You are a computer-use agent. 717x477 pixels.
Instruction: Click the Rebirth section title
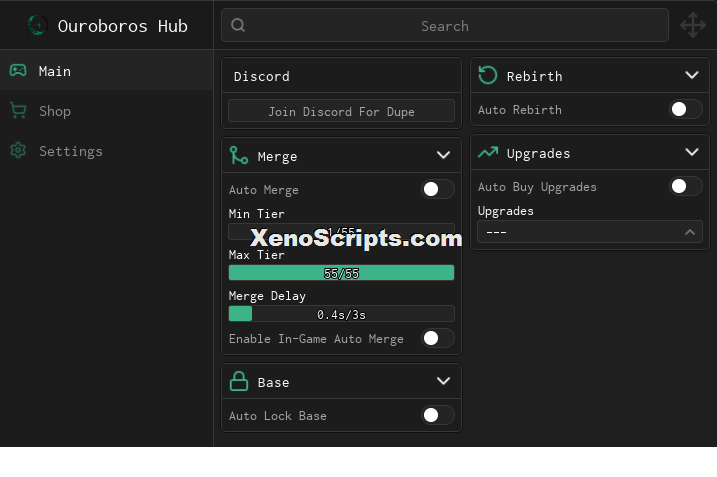point(535,76)
